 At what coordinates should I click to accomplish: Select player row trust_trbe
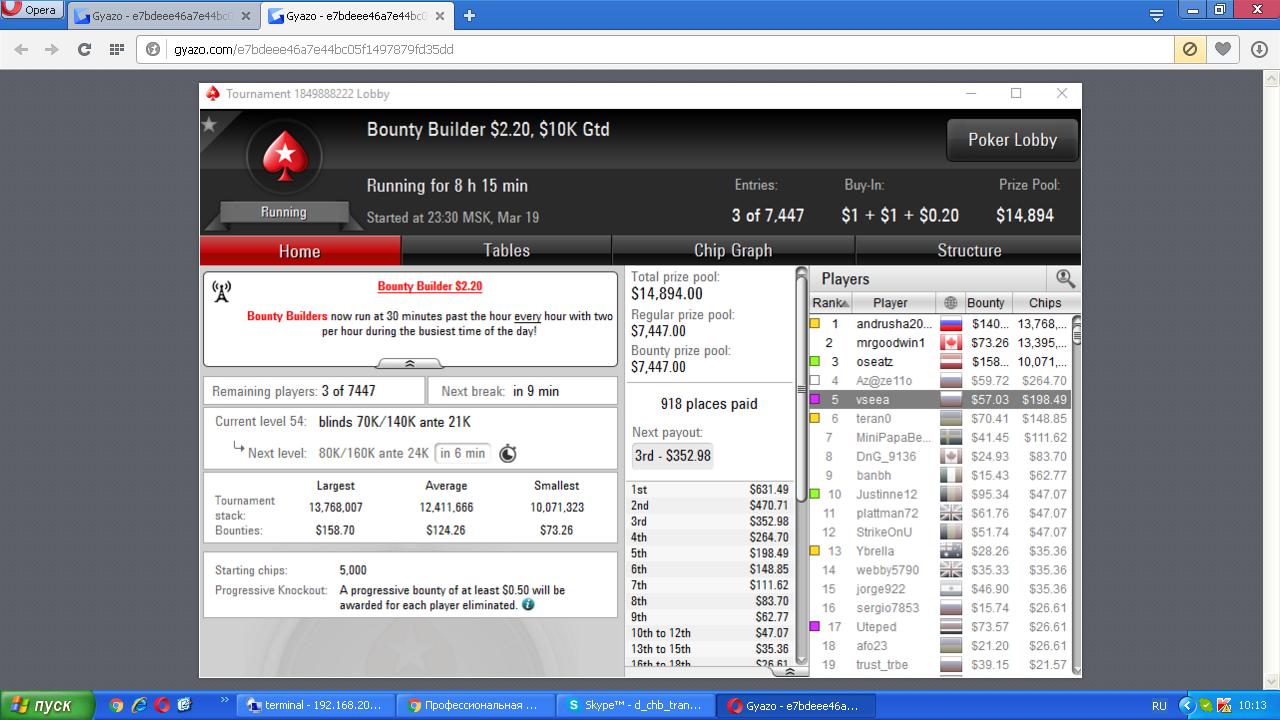(x=939, y=665)
